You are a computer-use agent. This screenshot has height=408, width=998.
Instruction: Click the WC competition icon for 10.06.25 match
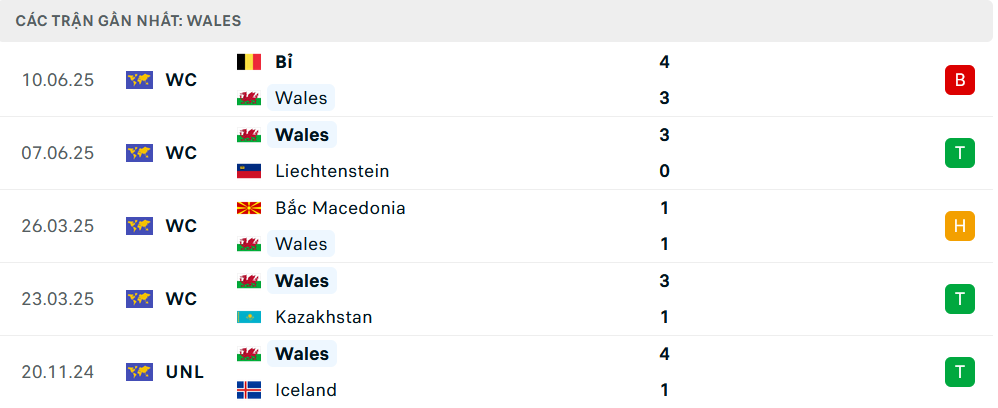click(x=139, y=80)
